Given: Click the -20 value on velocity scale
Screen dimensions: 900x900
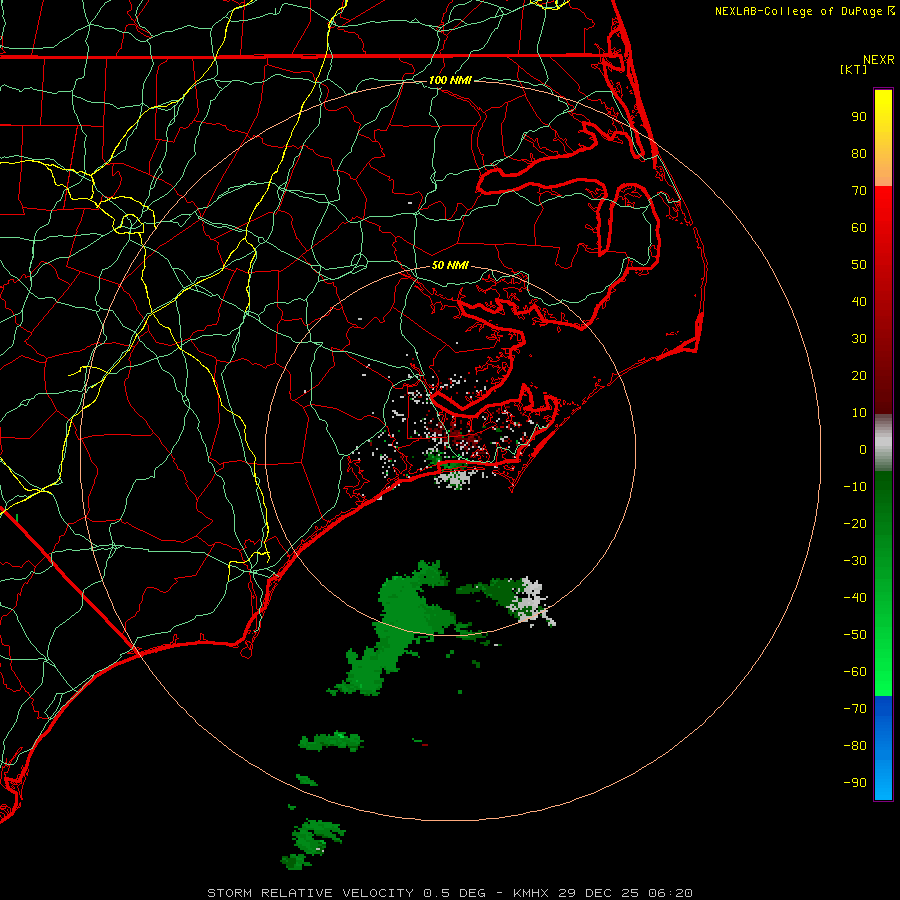Looking at the screenshot, I should pos(855,524).
